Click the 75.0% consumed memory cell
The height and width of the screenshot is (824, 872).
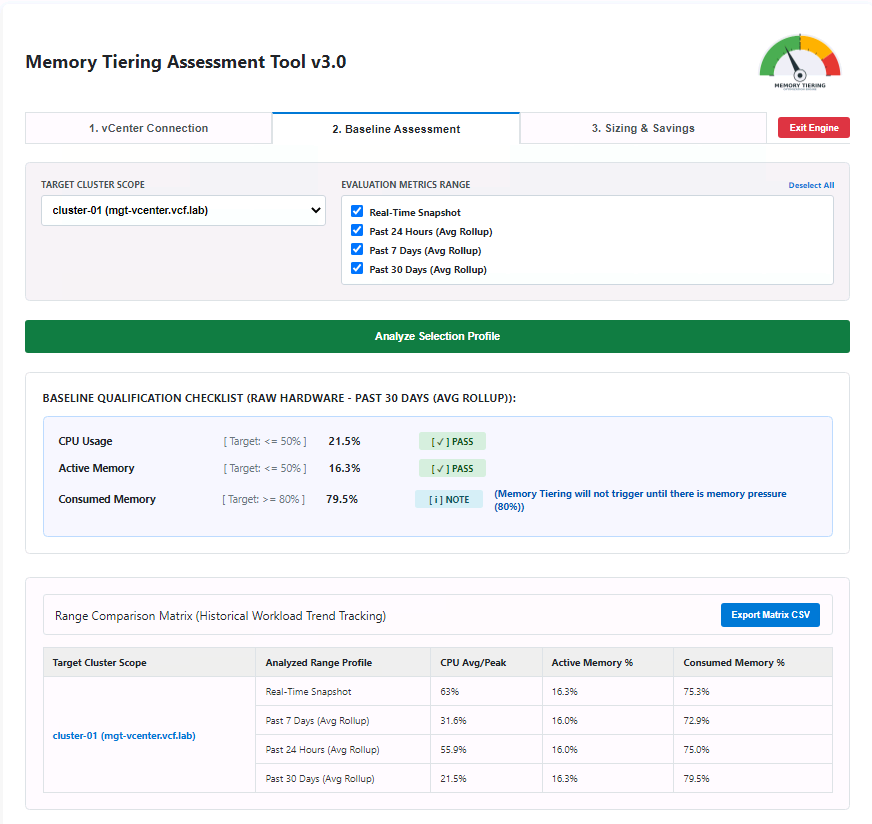point(753,749)
